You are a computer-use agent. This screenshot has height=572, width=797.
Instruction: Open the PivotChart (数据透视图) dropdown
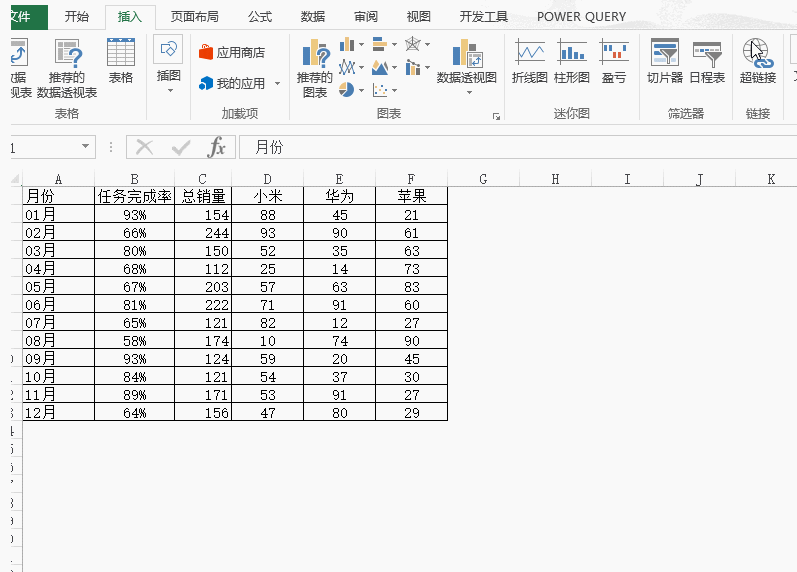[x=467, y=92]
